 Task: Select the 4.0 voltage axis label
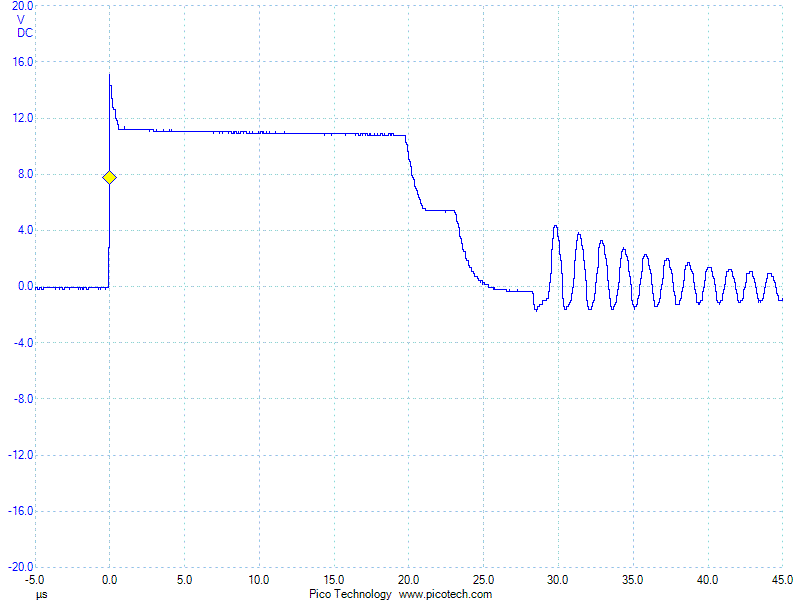click(x=25, y=230)
